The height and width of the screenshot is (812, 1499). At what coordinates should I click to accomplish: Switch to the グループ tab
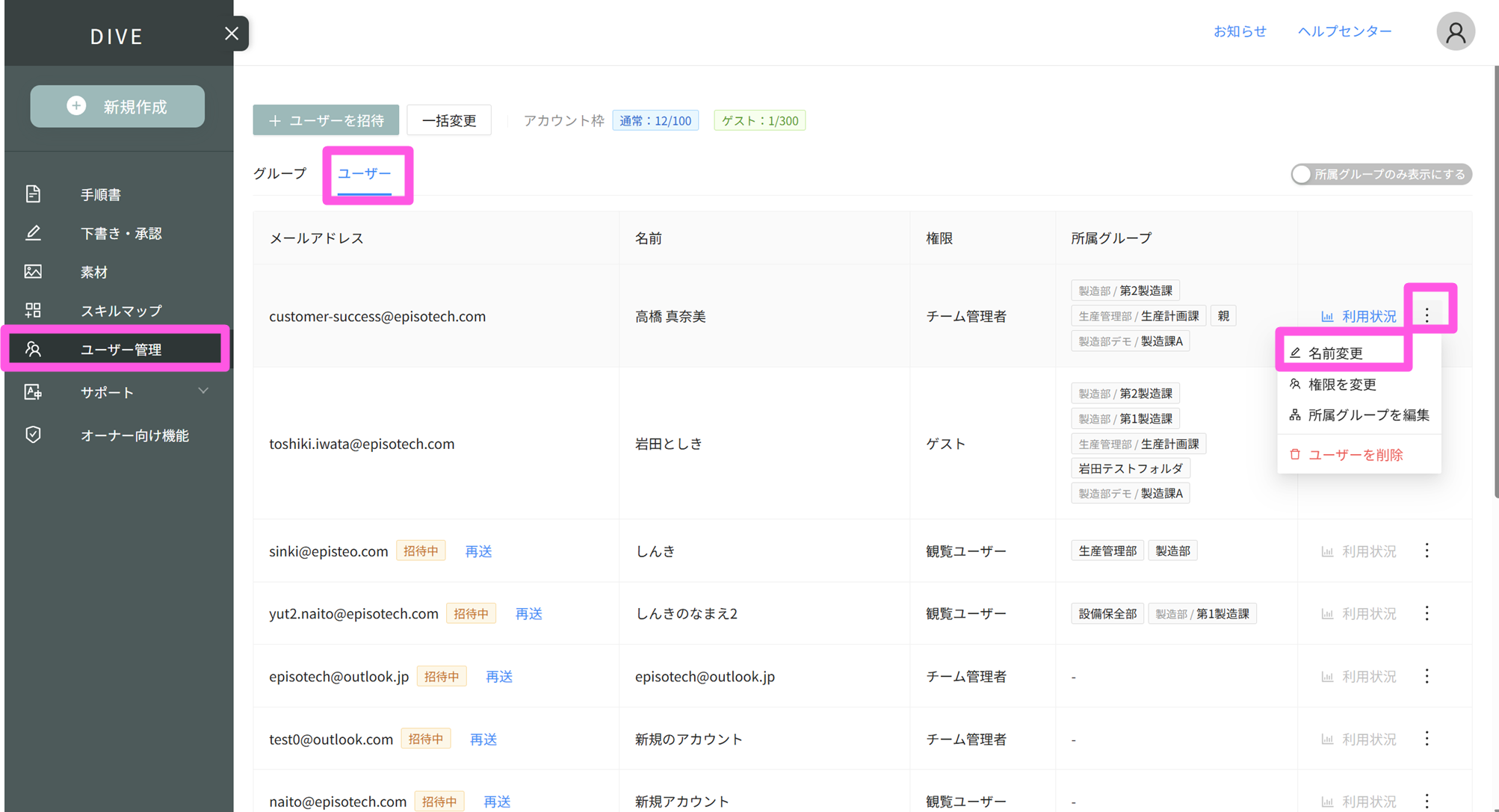tap(279, 173)
